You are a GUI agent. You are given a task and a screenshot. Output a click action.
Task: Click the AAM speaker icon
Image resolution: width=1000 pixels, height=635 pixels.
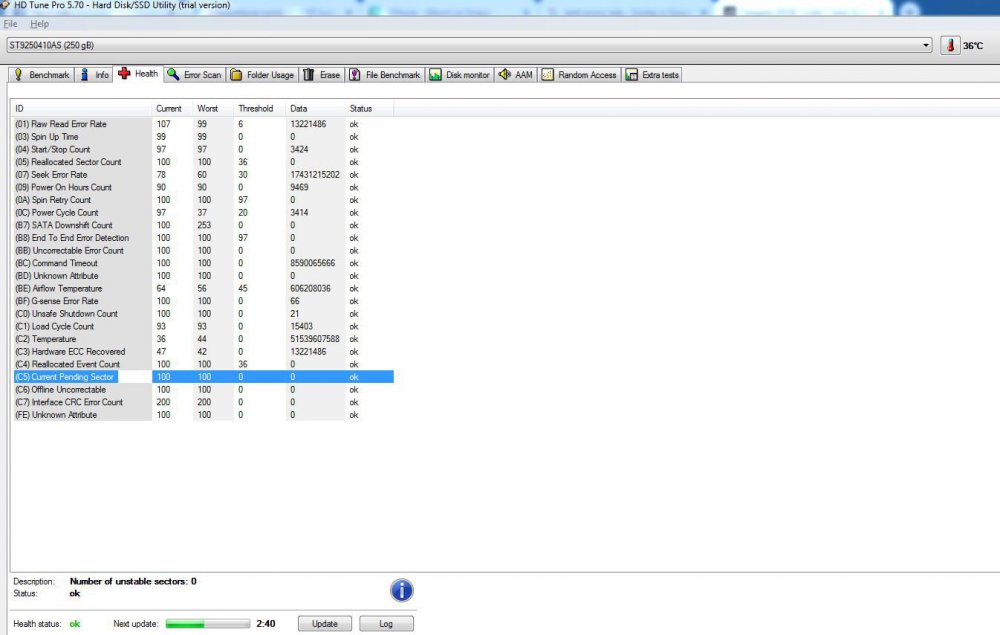point(504,75)
